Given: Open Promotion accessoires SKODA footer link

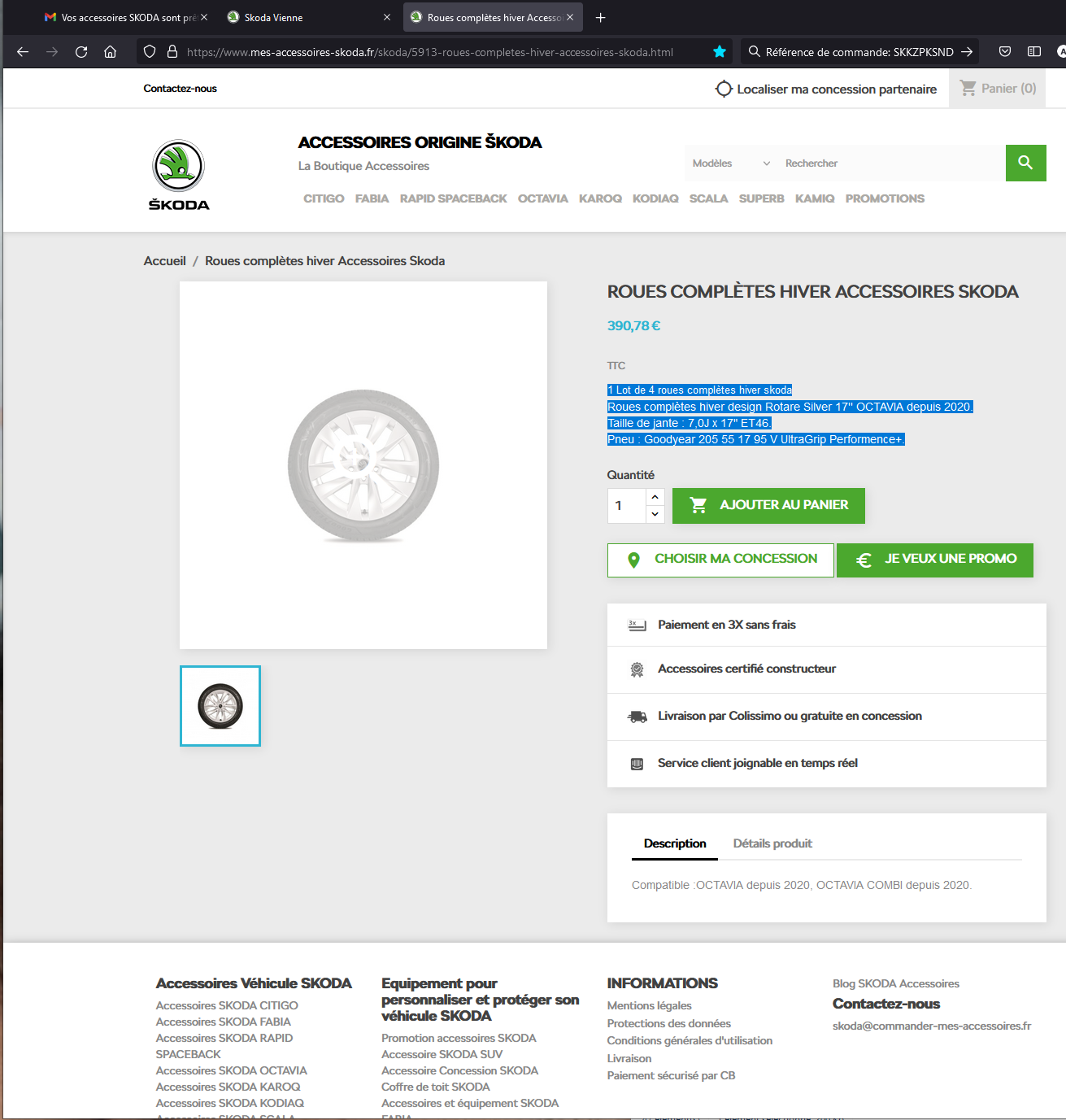Looking at the screenshot, I should click(x=459, y=1038).
